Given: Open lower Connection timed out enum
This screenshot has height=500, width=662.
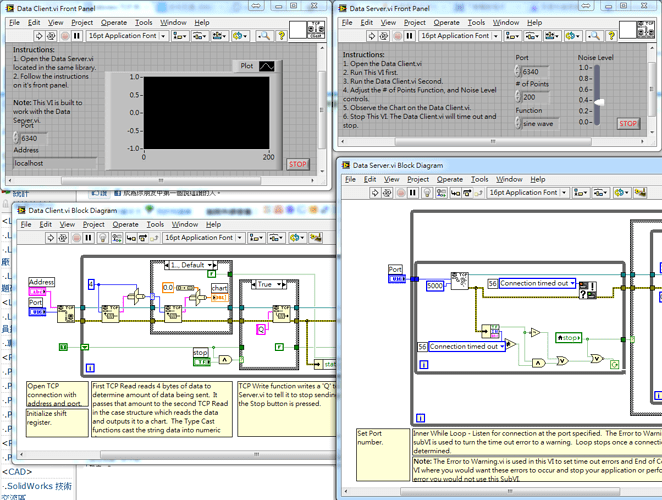Looking at the screenshot, I should pos(467,347).
